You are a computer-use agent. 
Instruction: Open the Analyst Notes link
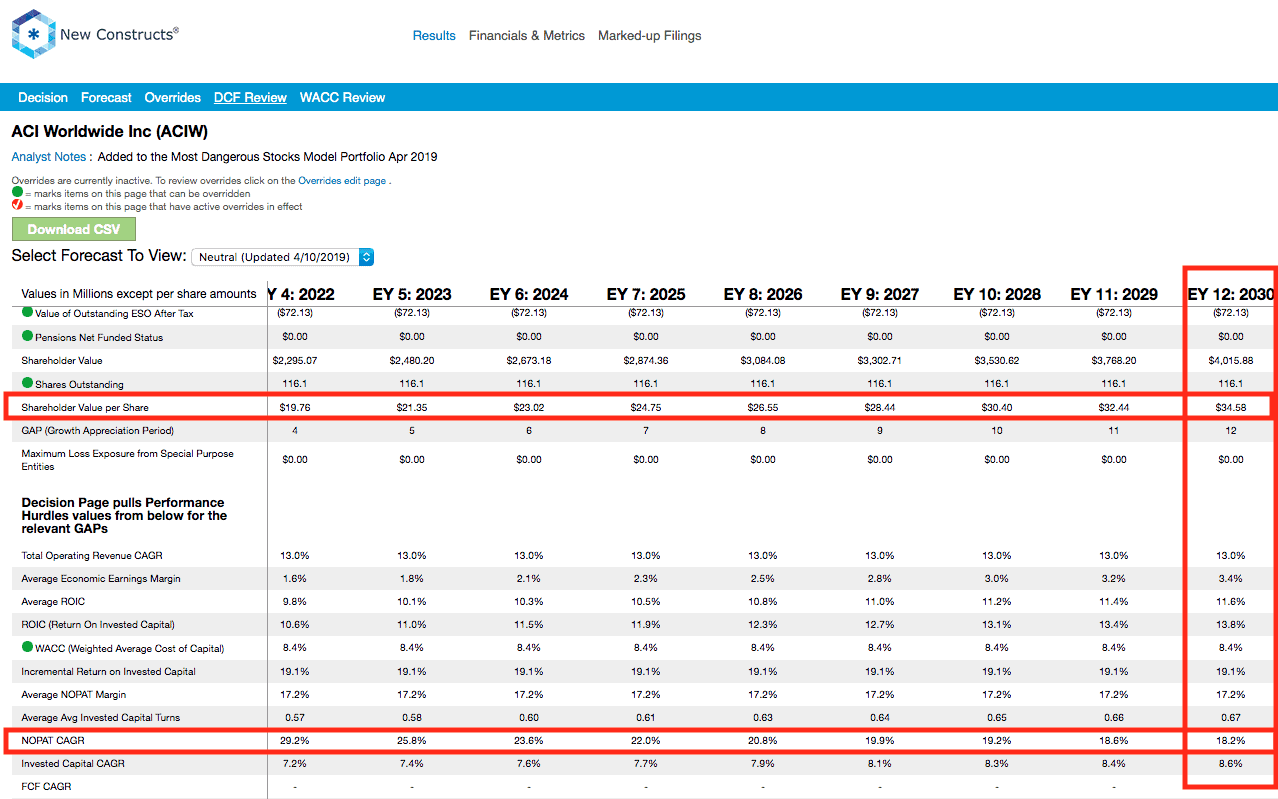(x=49, y=157)
